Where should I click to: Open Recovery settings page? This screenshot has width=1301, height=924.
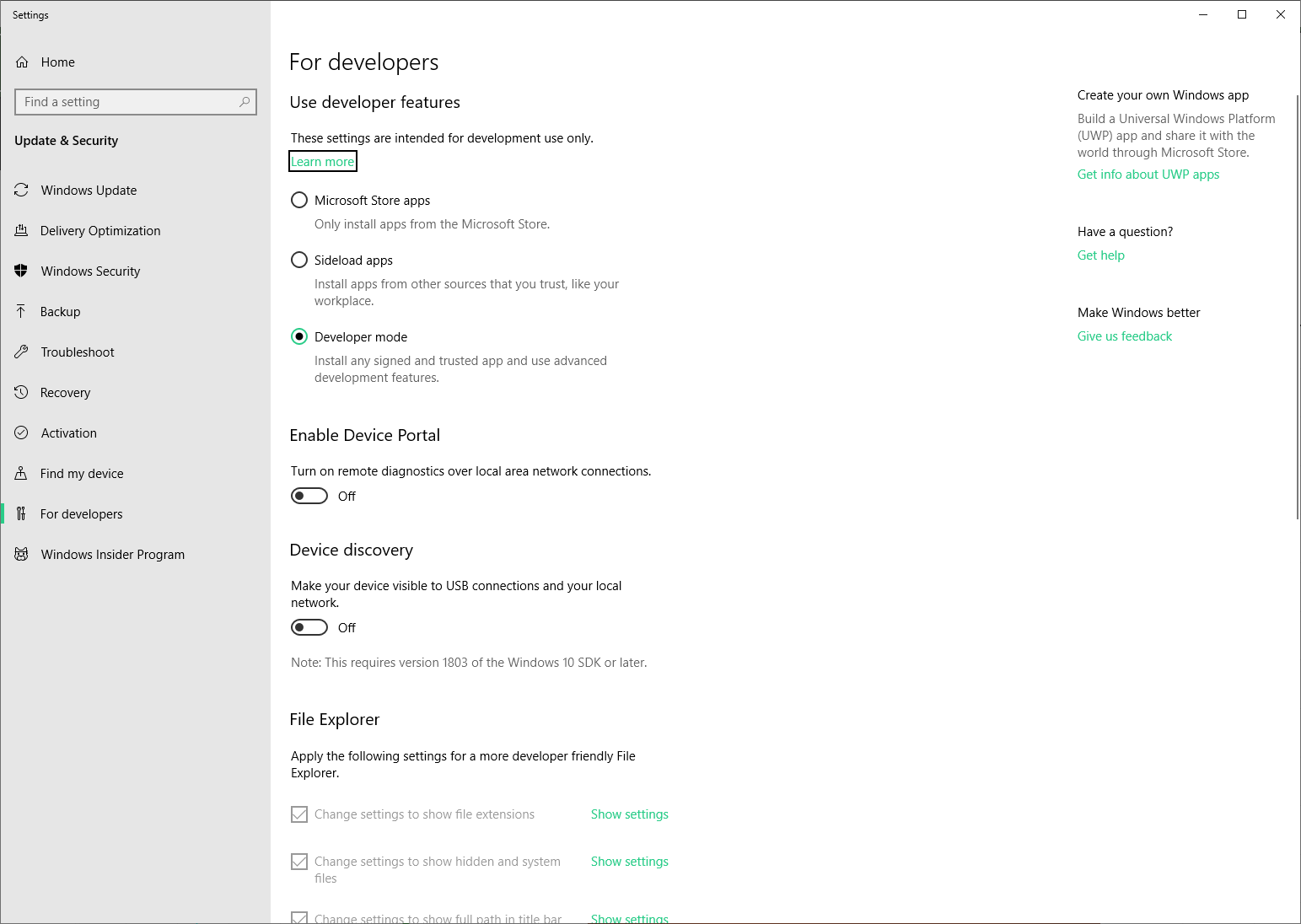pyautogui.click(x=135, y=393)
